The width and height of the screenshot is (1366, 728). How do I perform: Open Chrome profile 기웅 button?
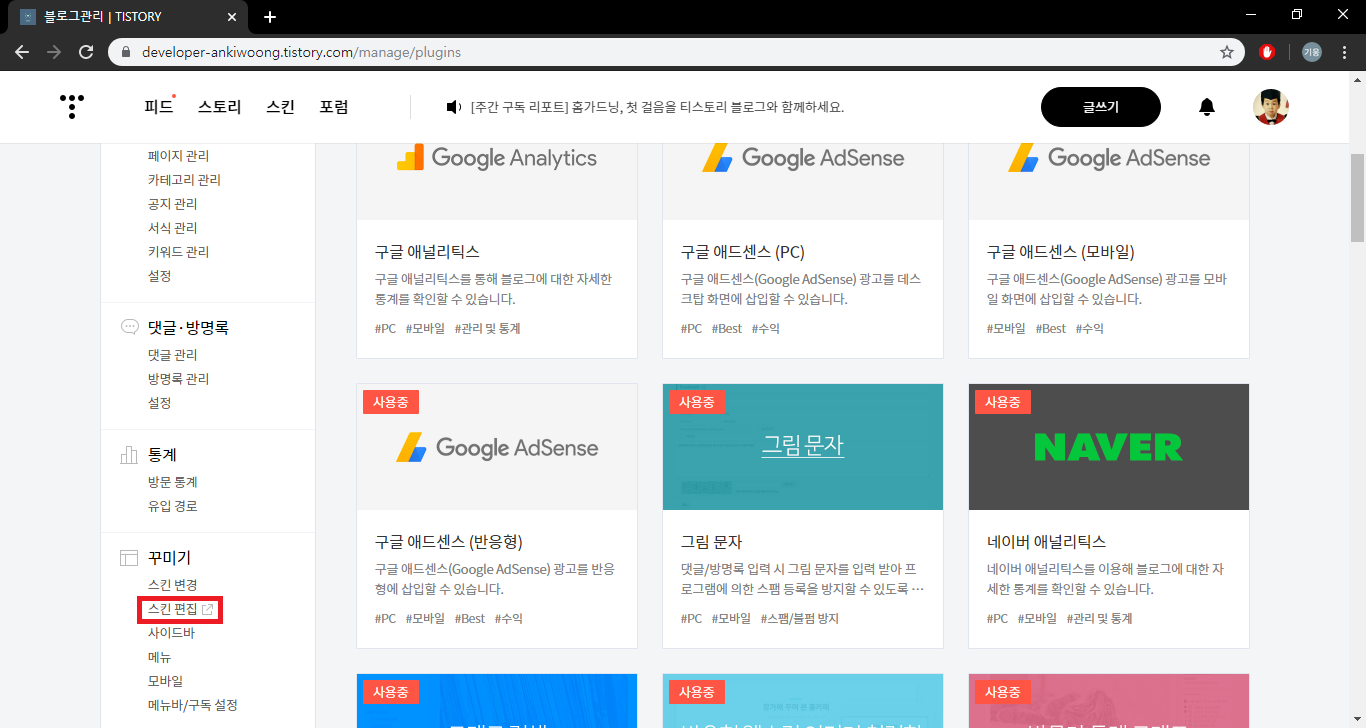1311,52
